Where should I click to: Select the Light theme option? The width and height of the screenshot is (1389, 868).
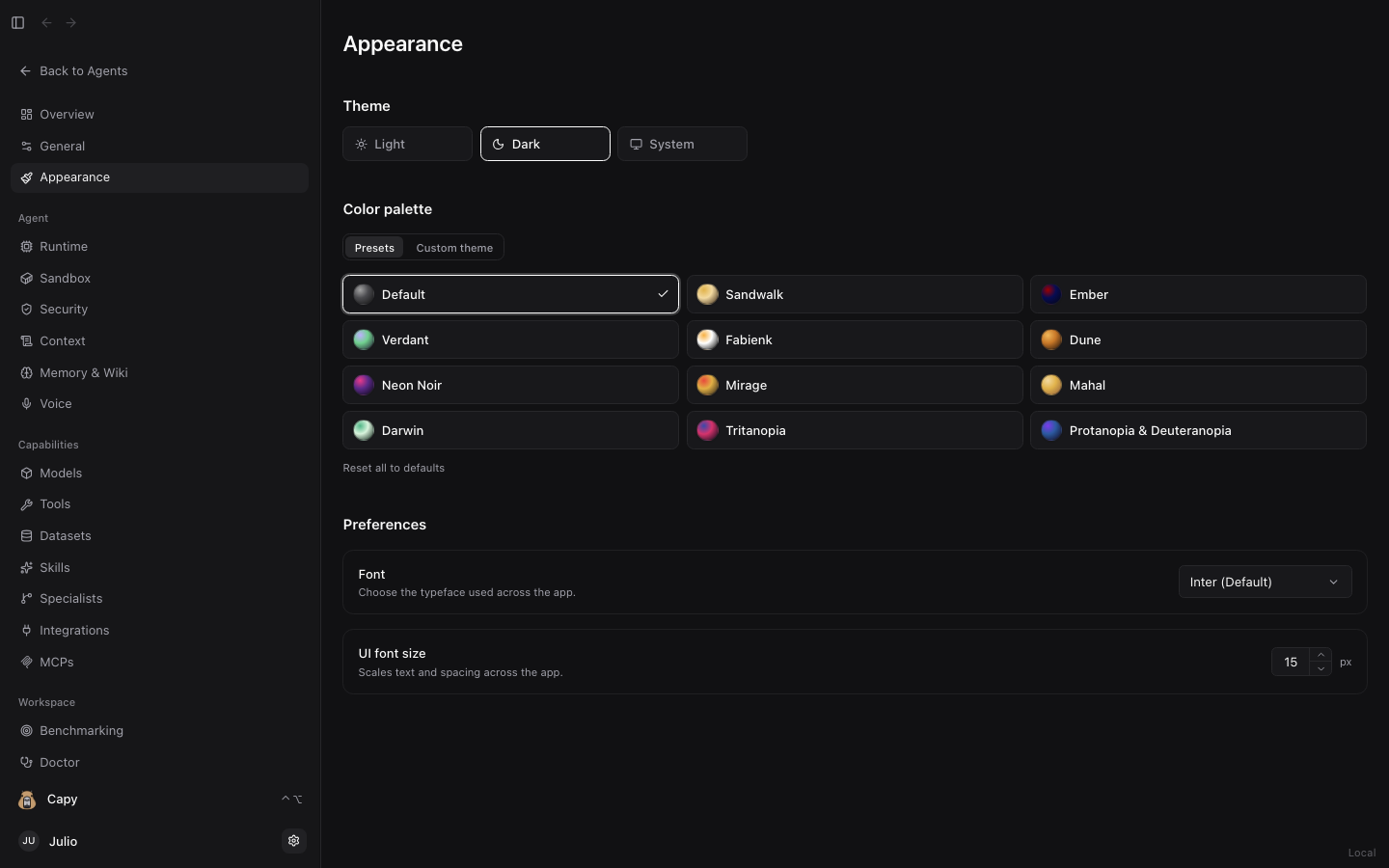pyautogui.click(x=407, y=144)
